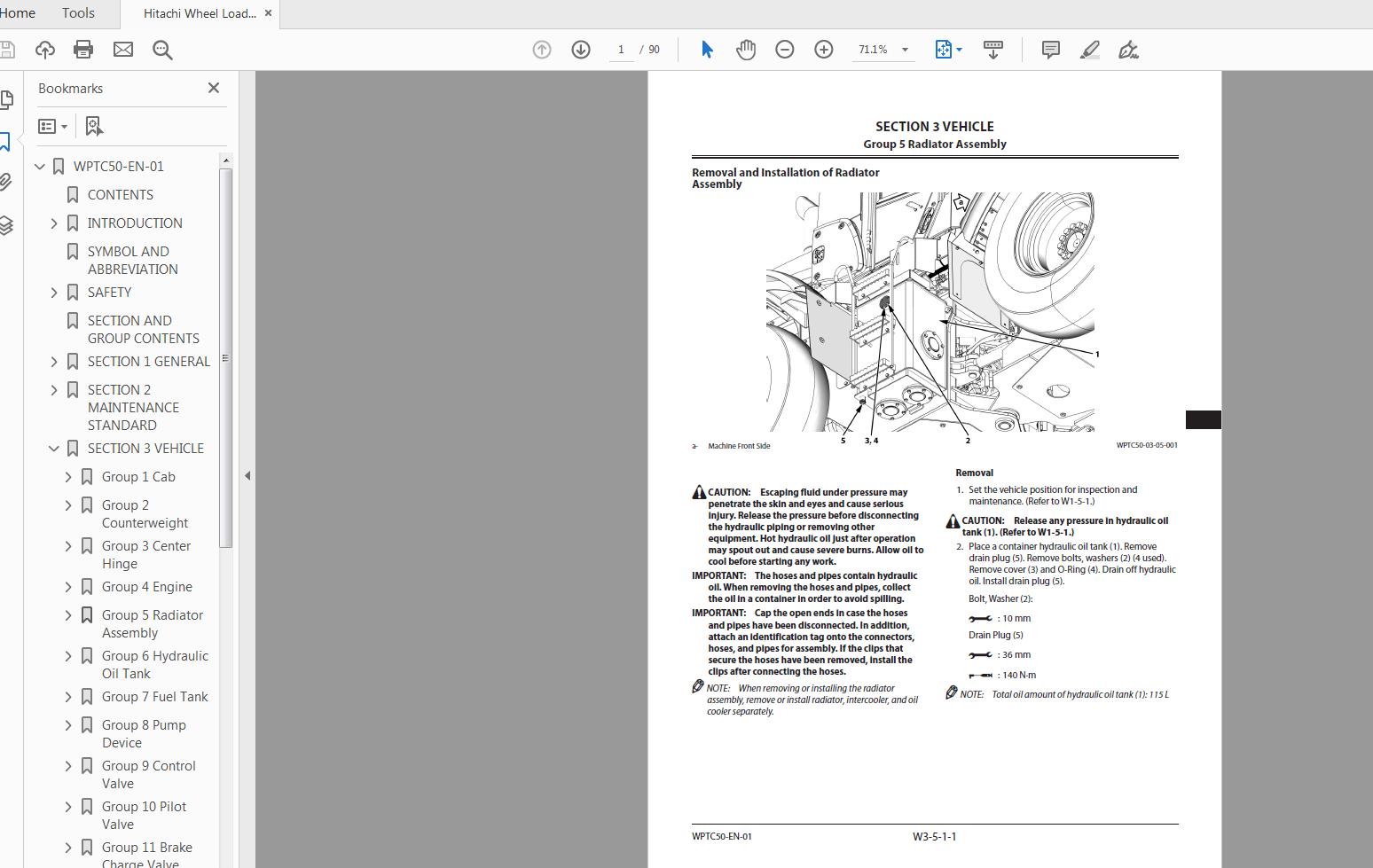Close the Bookmarks panel
The width and height of the screenshot is (1373, 868).
(213, 88)
